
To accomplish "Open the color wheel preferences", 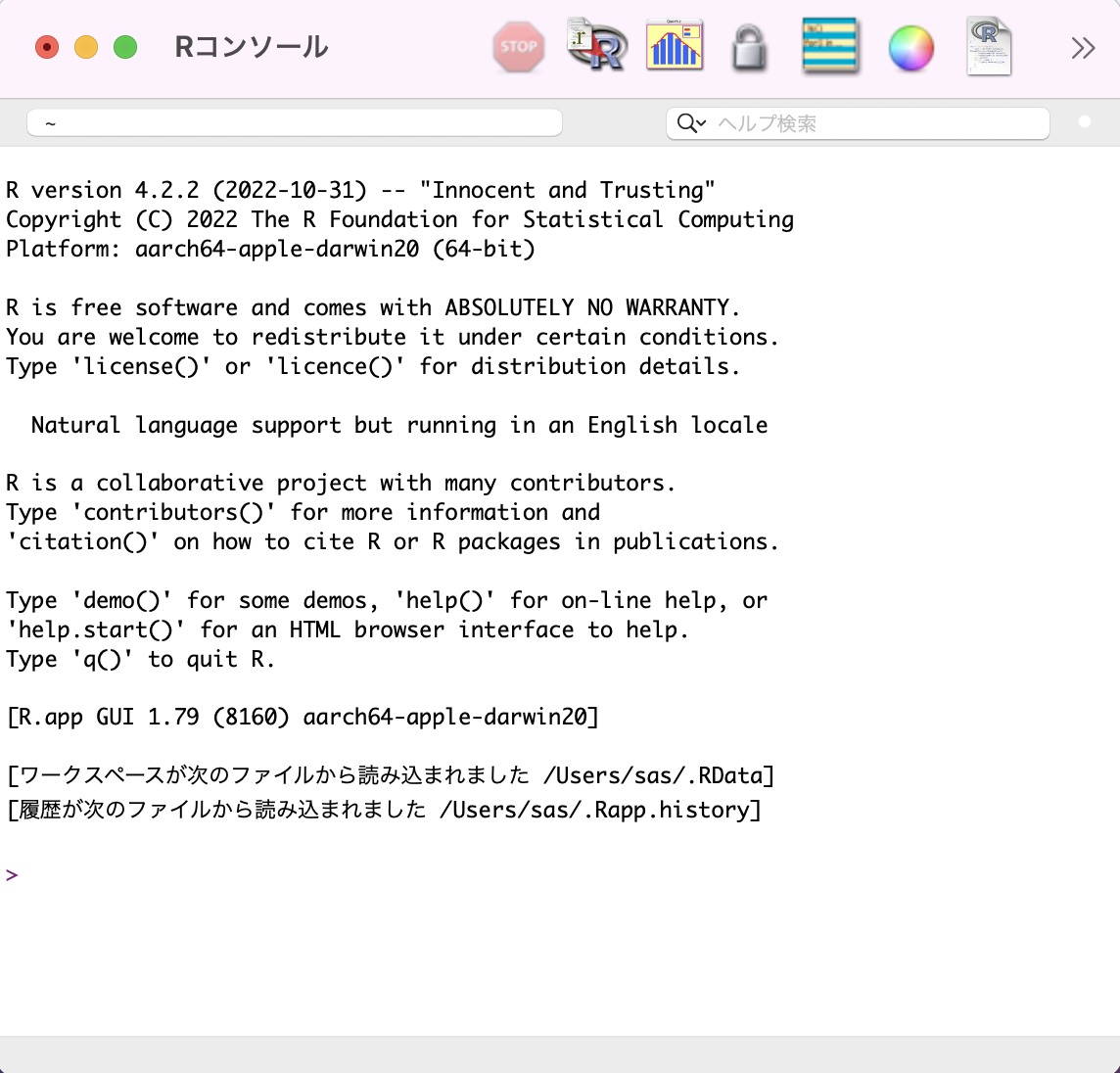I will (910, 49).
